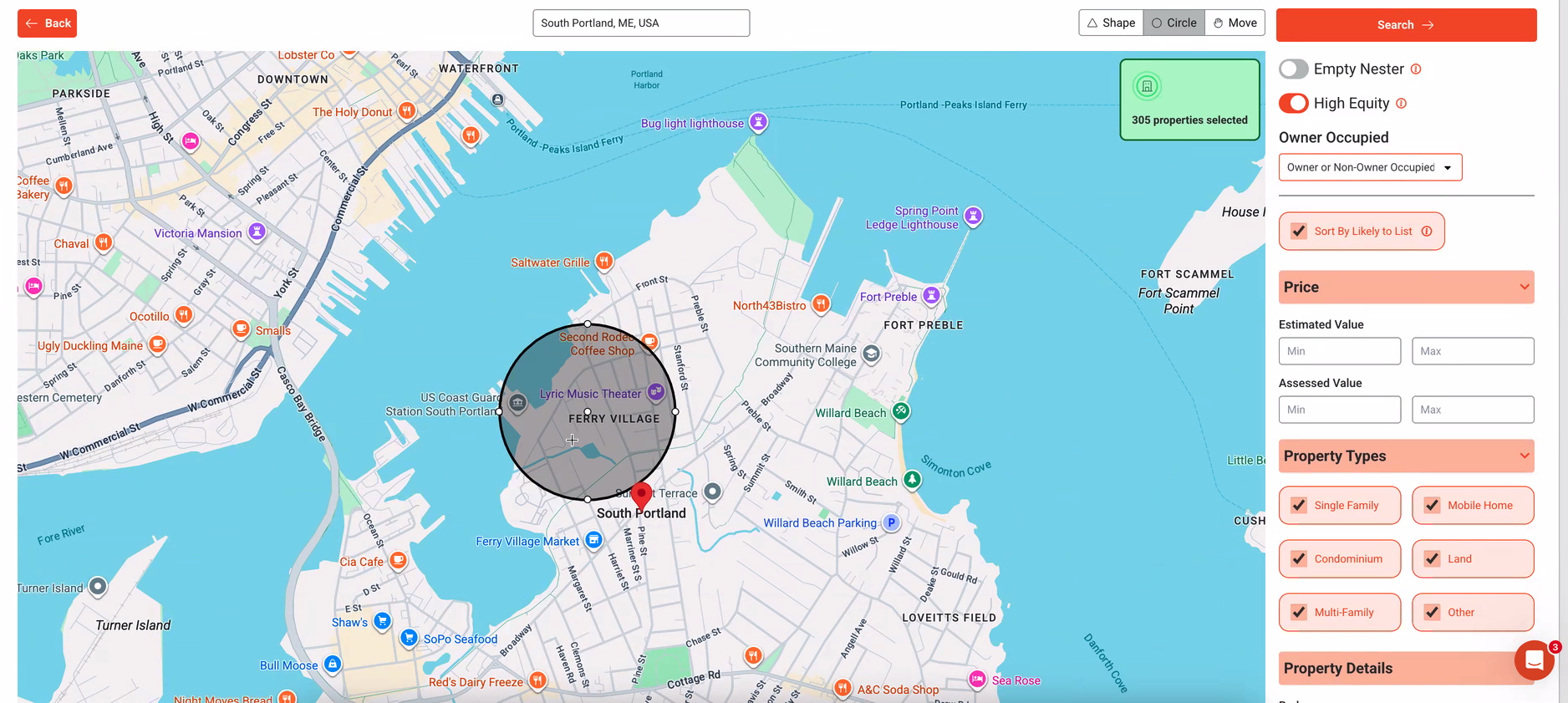Select the Shape drawing mode
Viewport: 1568px width, 703px height.
tap(1111, 23)
